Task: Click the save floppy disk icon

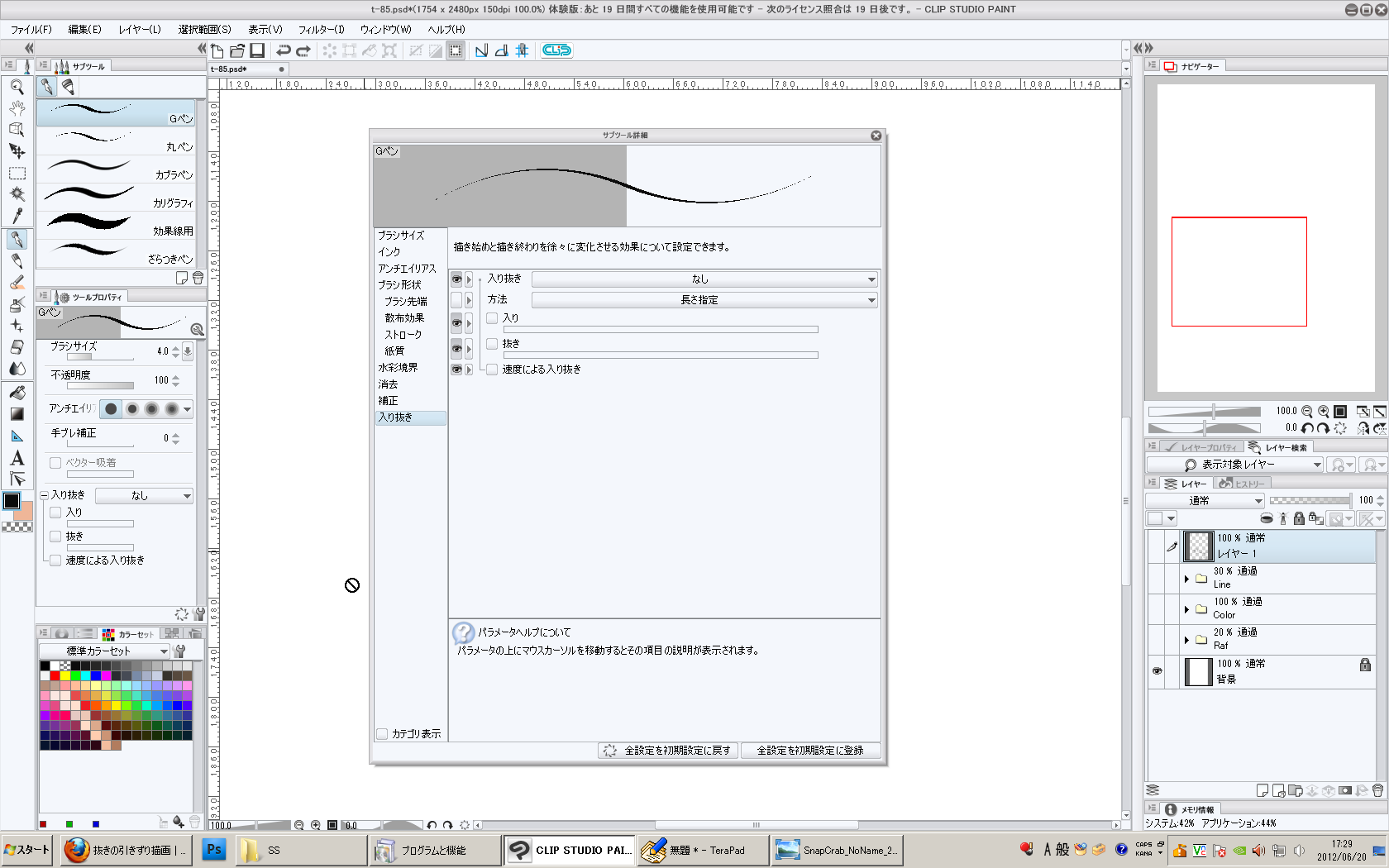Action: [x=257, y=50]
